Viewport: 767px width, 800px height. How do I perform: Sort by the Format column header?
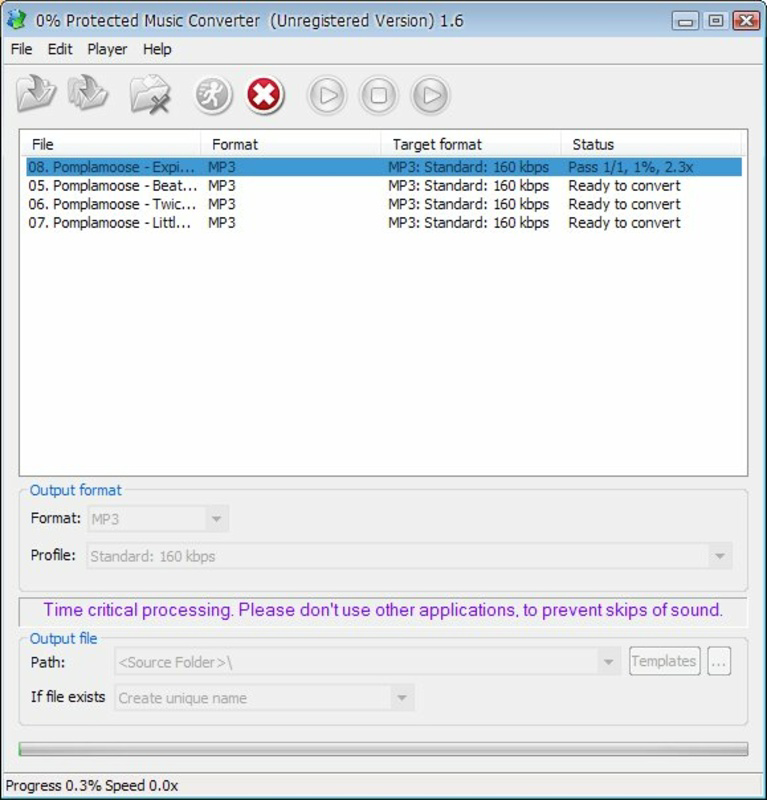coord(290,144)
